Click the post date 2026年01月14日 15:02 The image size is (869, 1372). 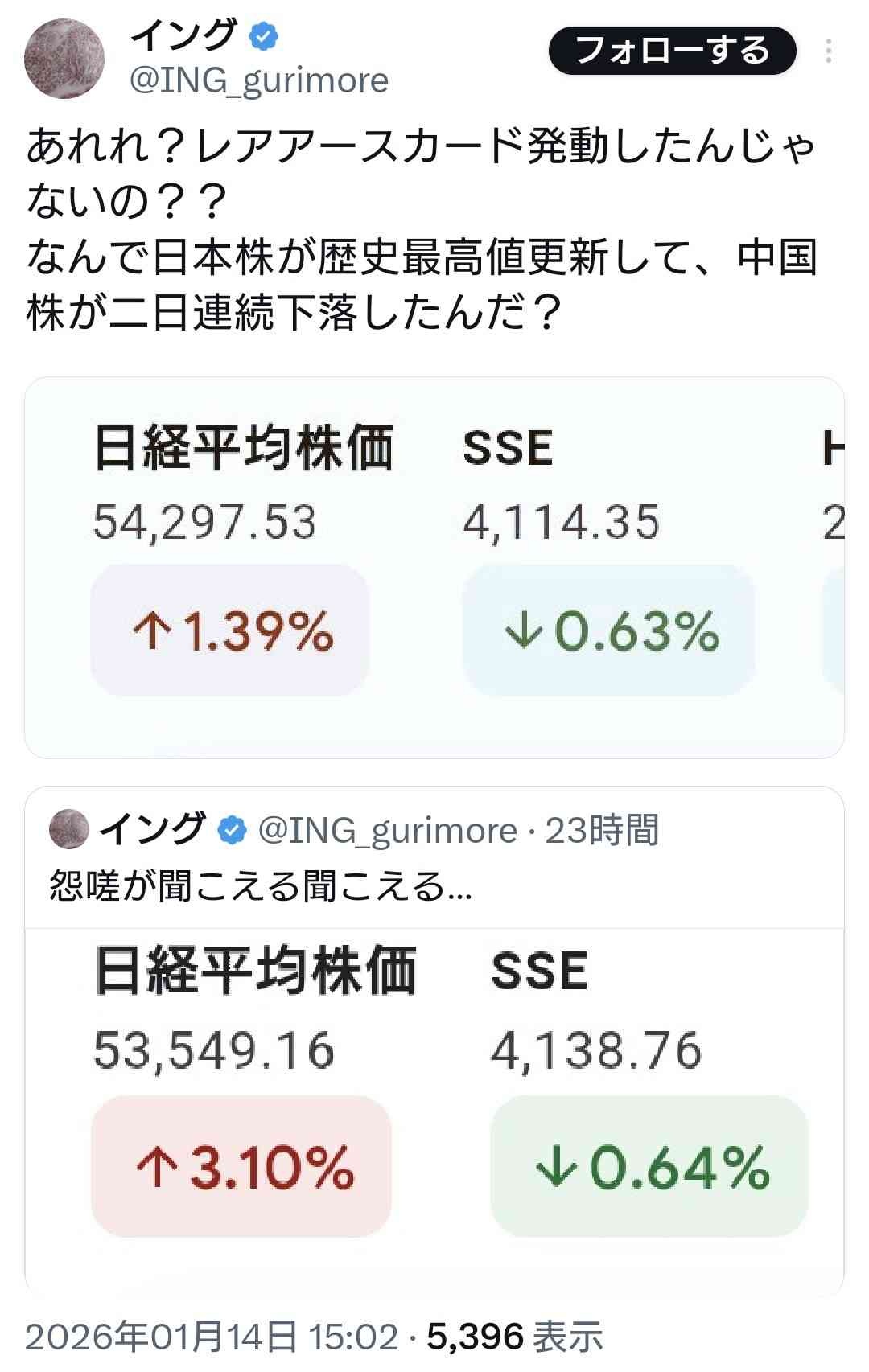tap(212, 1337)
